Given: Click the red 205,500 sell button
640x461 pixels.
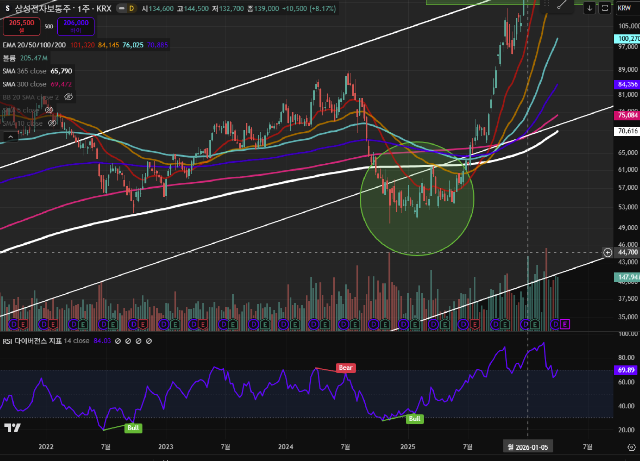Looking at the screenshot, I should (22, 27).
